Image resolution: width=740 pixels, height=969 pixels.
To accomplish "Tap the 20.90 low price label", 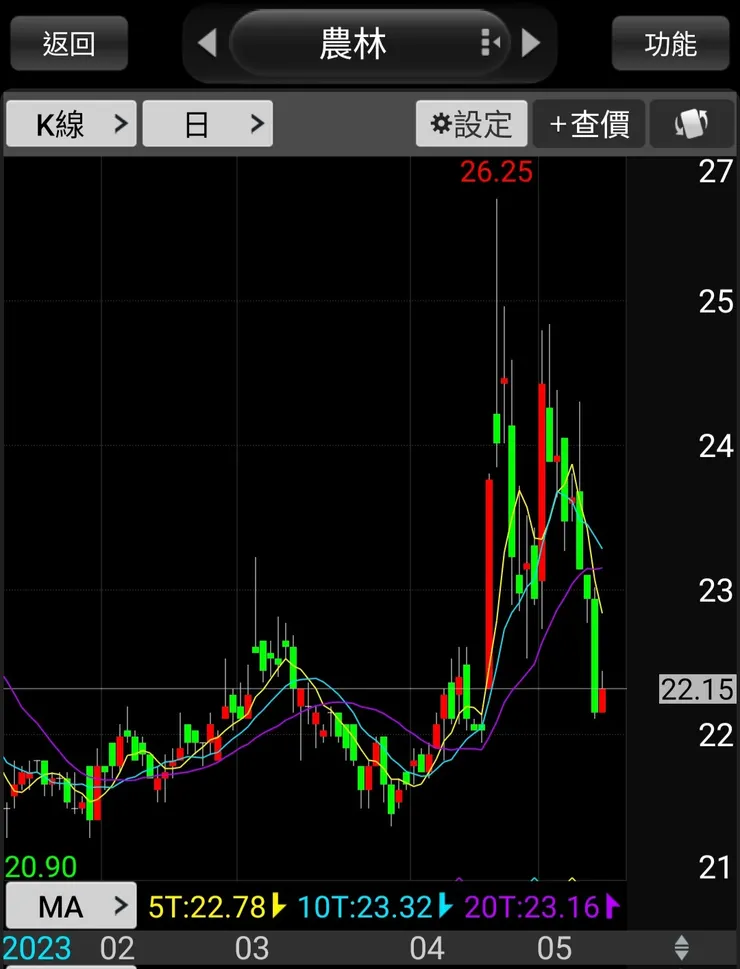I will pyautogui.click(x=41, y=867).
